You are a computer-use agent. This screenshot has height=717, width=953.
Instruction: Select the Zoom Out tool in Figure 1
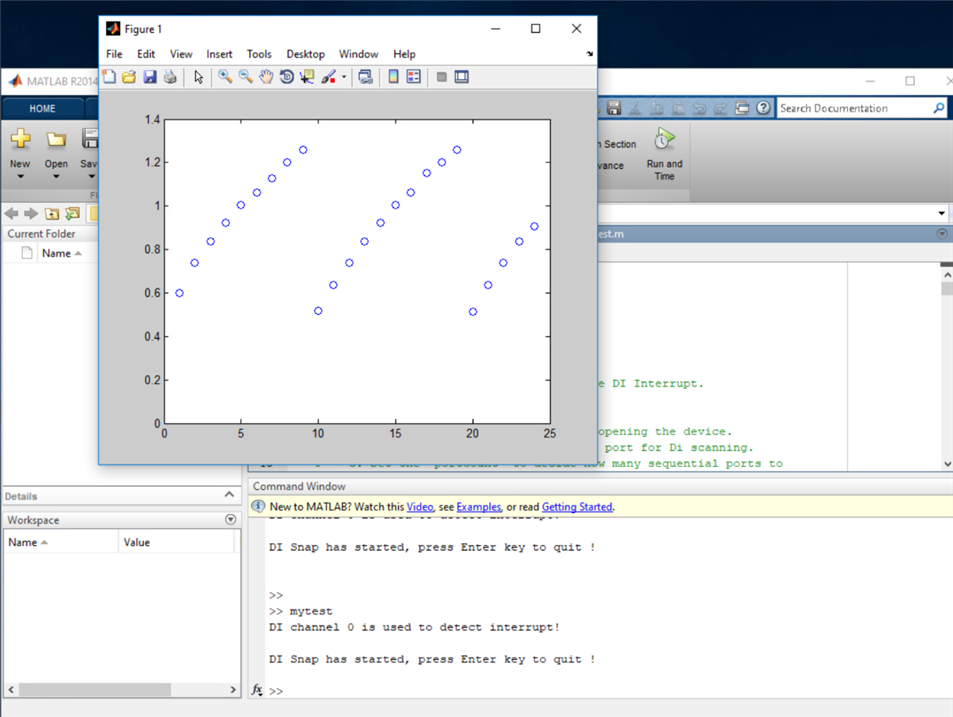(x=246, y=77)
